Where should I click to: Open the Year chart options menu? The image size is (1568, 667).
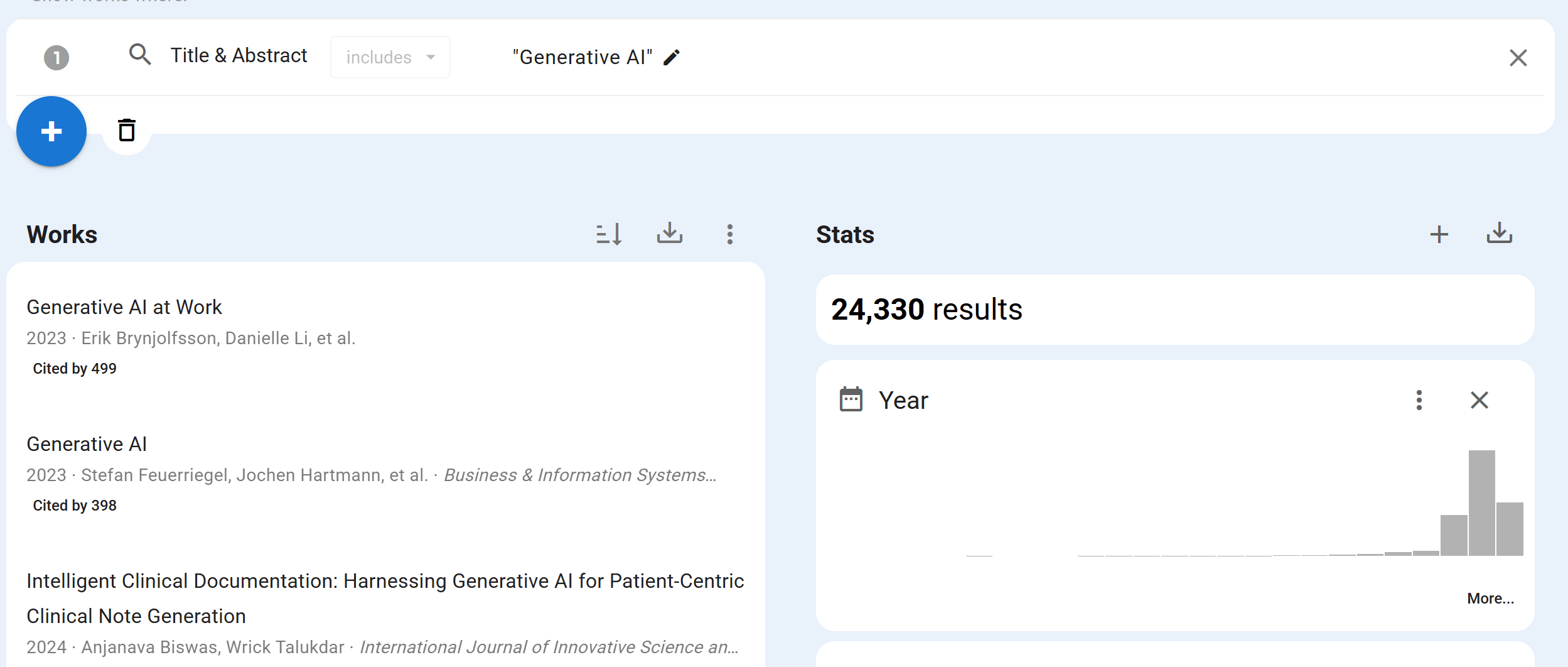(1419, 400)
